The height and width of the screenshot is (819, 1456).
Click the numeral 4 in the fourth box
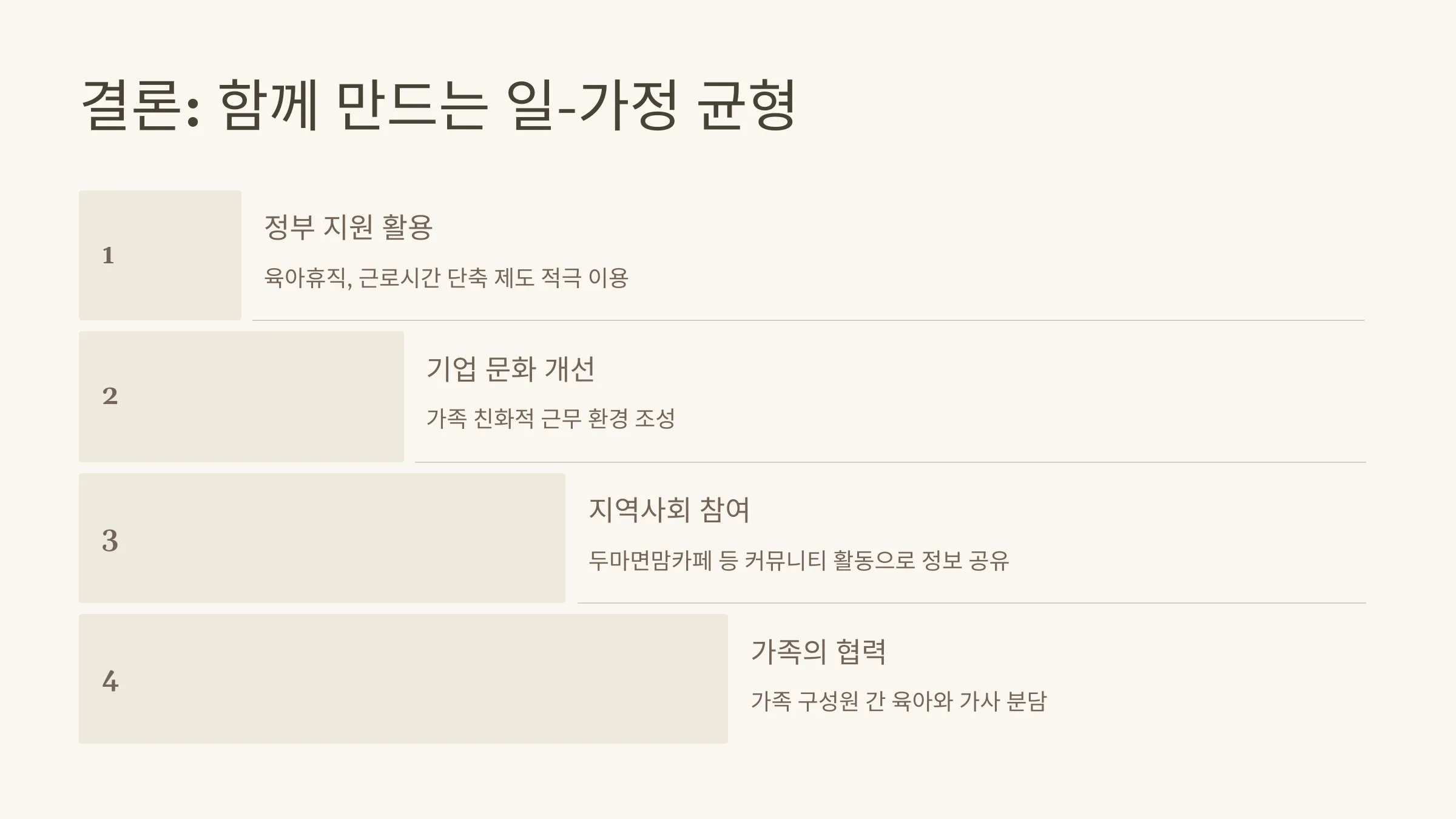110,681
